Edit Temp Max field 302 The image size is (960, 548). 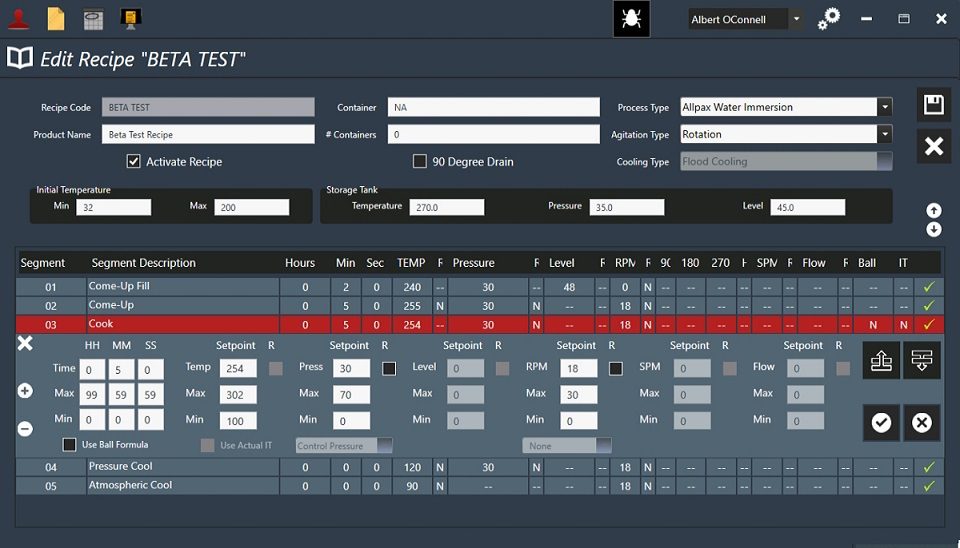tap(238, 394)
